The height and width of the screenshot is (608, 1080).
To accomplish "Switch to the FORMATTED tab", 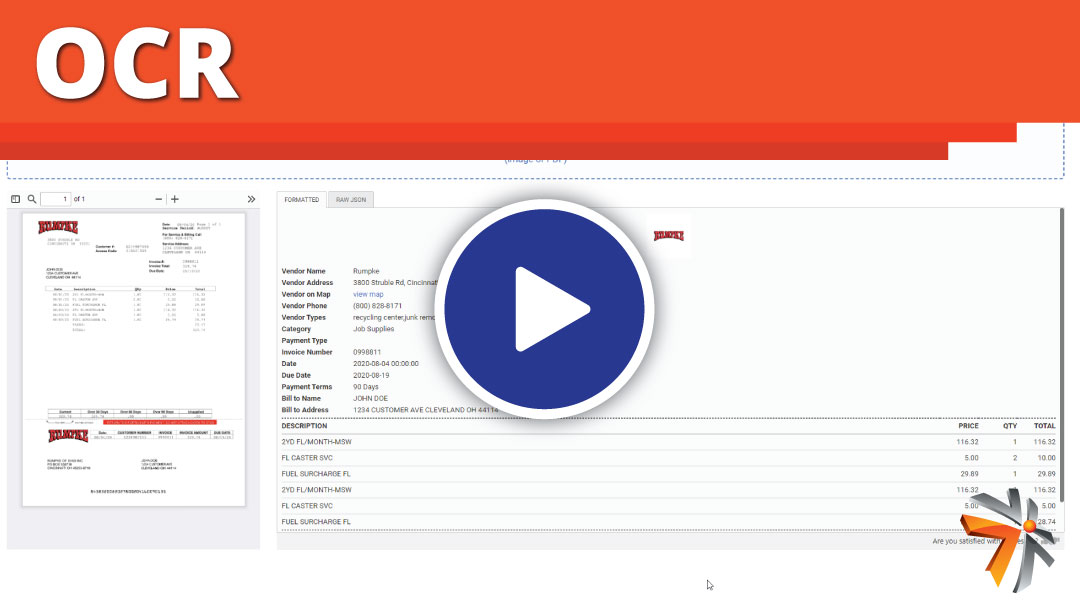I will 302,200.
